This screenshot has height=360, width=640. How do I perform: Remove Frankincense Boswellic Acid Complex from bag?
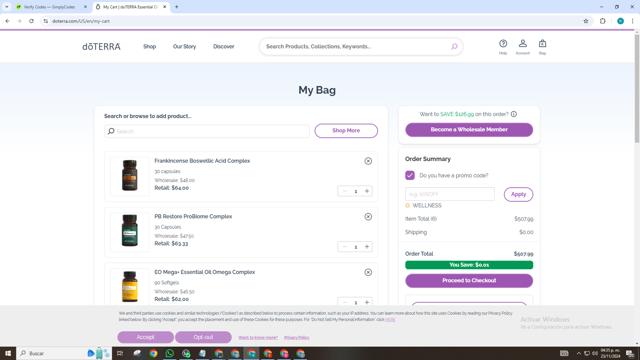coord(368,161)
